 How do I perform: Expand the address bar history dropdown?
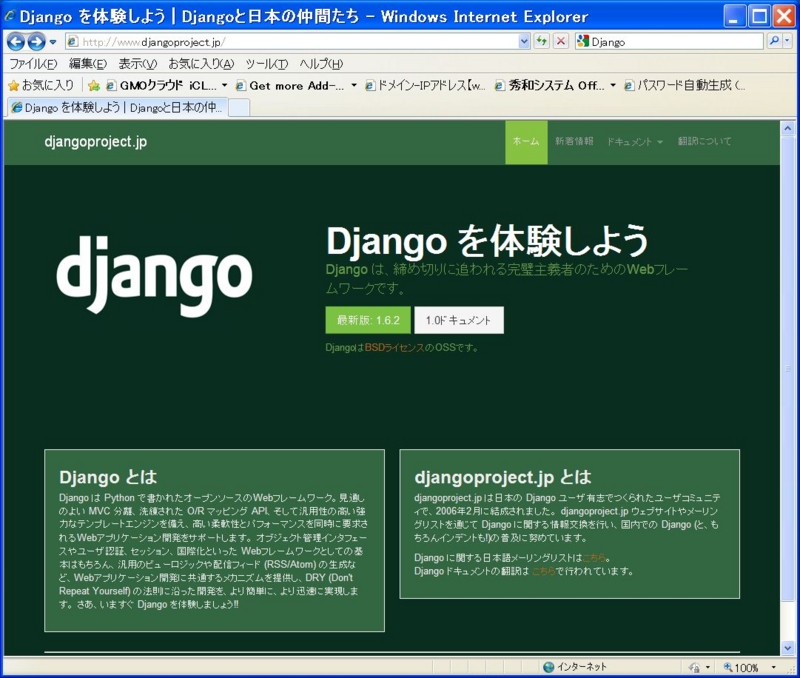click(x=524, y=42)
